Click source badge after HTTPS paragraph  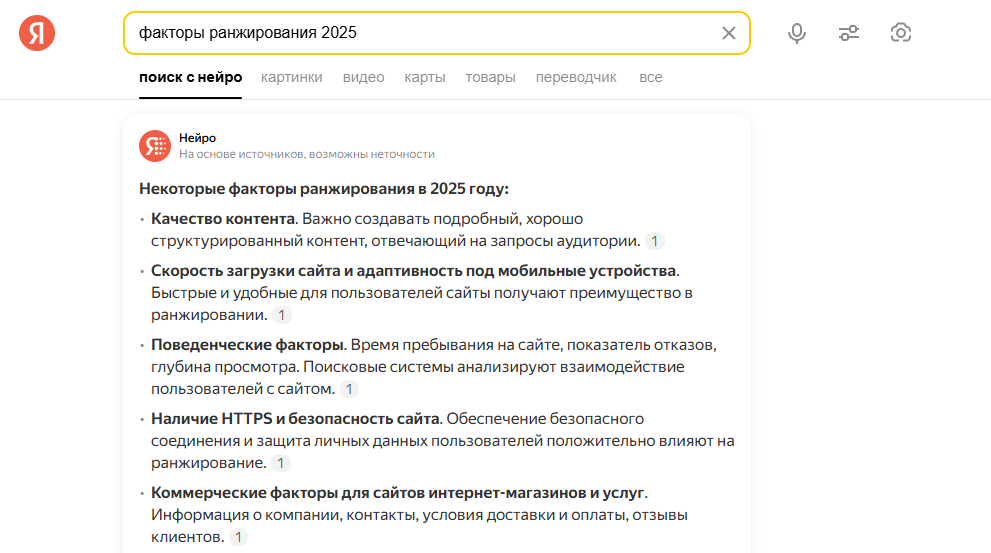coord(281,463)
